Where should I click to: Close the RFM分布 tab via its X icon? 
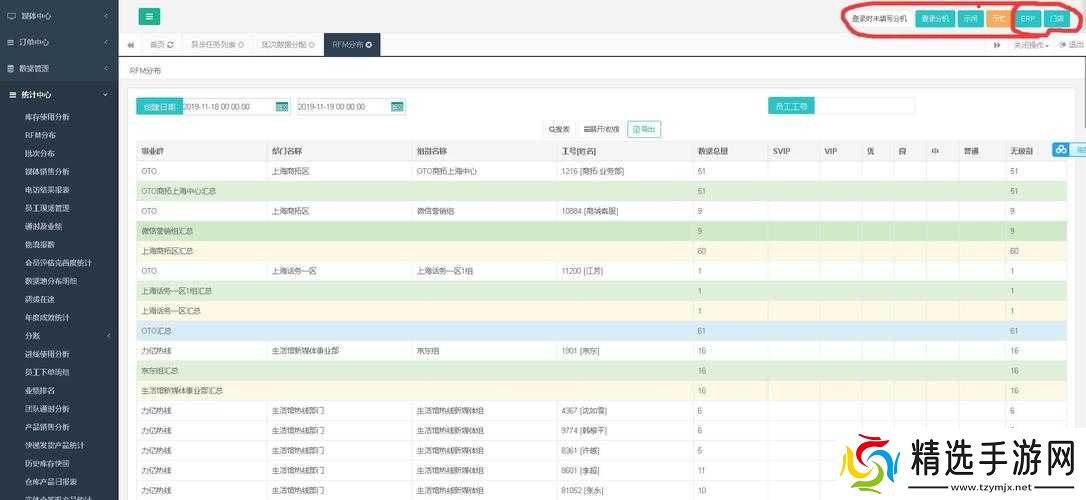tap(369, 46)
